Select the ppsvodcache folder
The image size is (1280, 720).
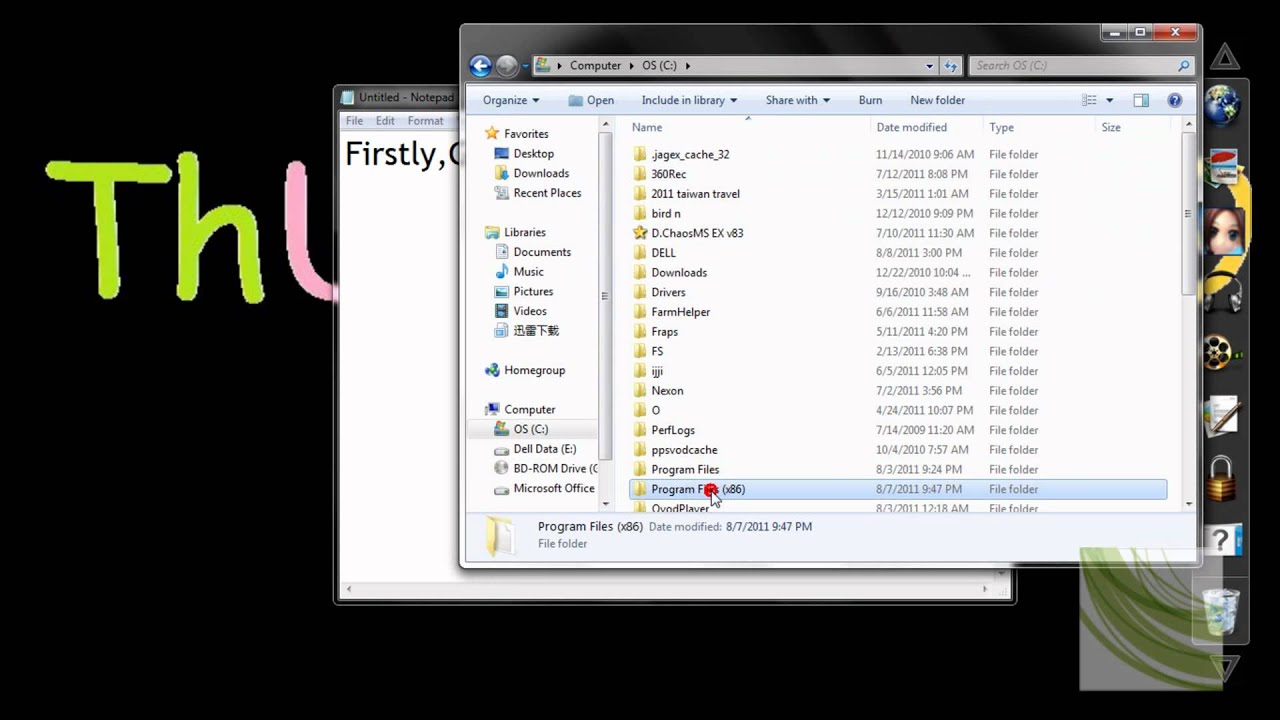(x=684, y=450)
